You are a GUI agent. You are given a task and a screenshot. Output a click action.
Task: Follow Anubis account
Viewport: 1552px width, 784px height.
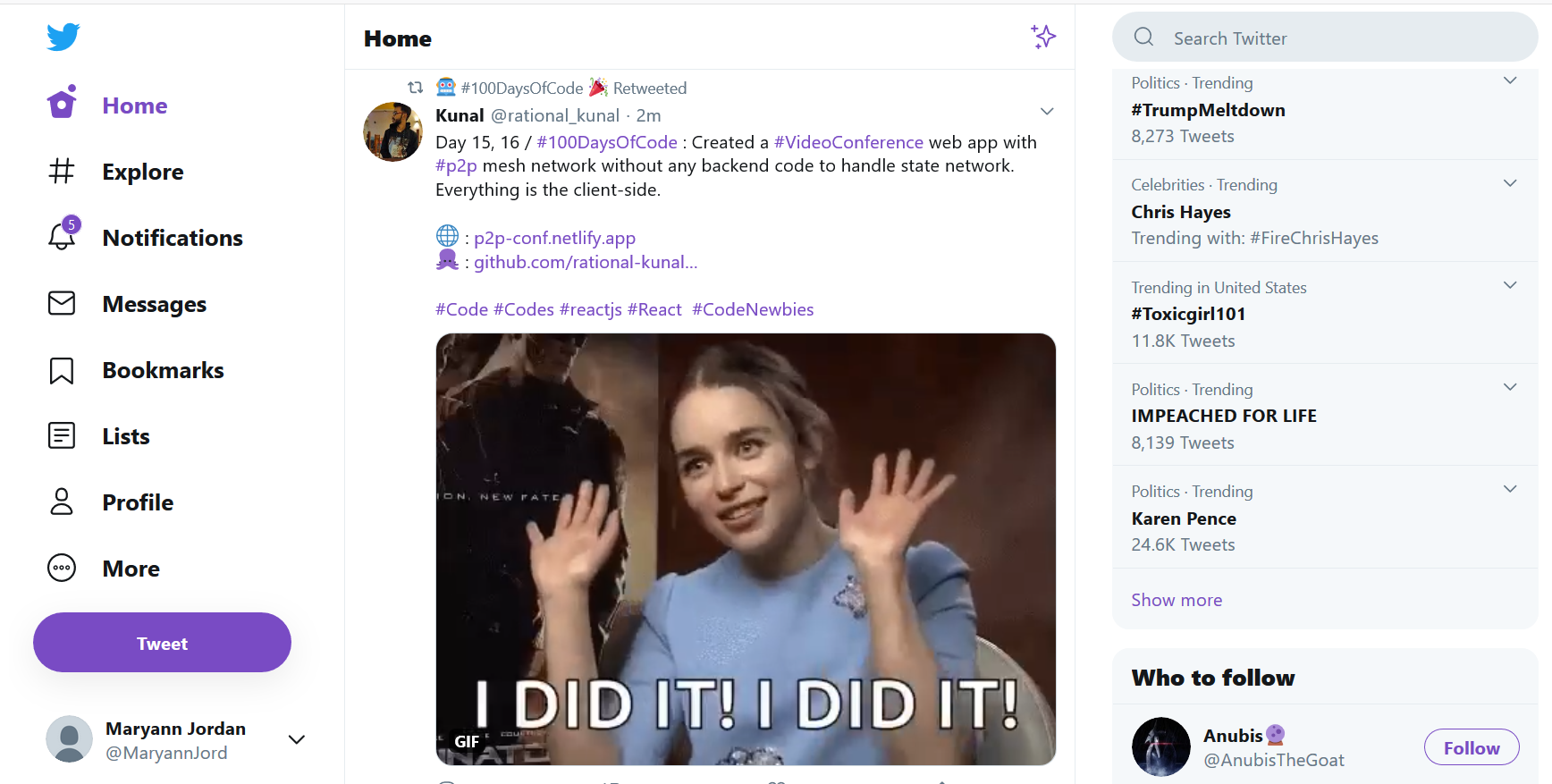(1471, 747)
